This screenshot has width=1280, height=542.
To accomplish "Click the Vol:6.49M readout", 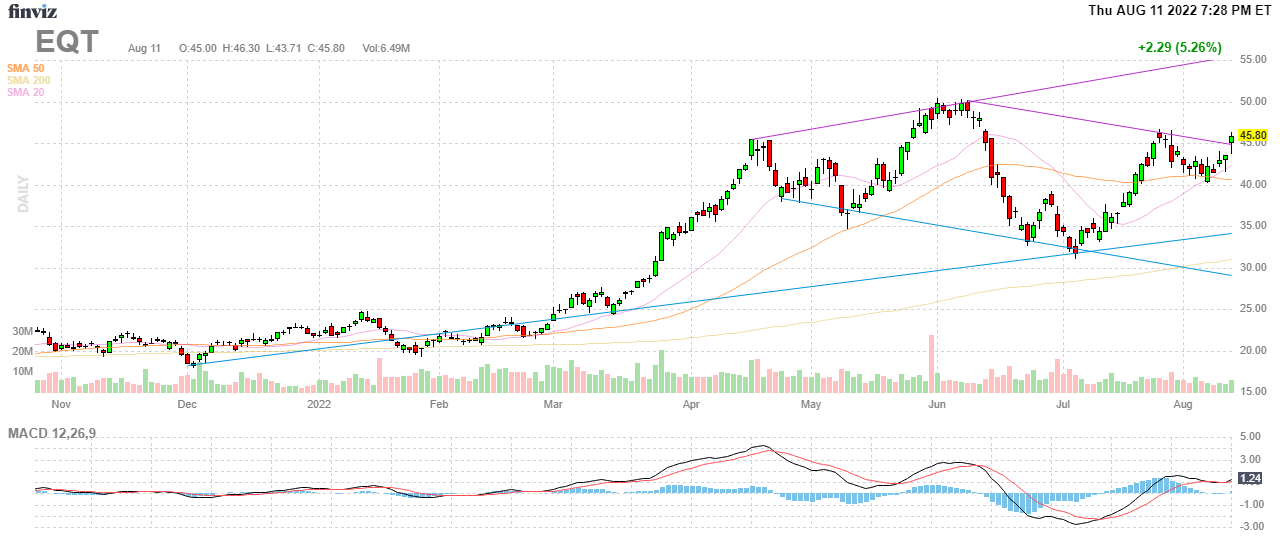I will [x=386, y=48].
